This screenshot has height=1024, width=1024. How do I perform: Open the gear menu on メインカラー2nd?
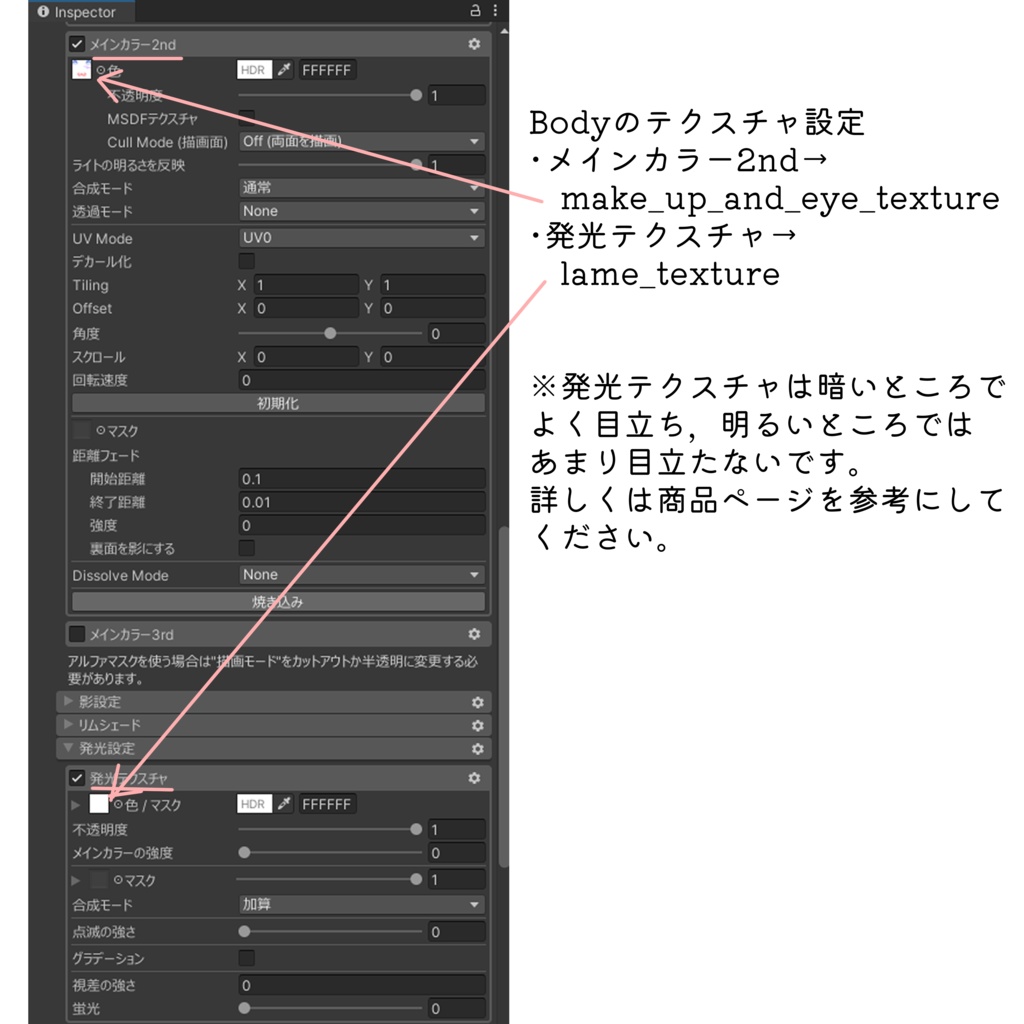[x=474, y=44]
